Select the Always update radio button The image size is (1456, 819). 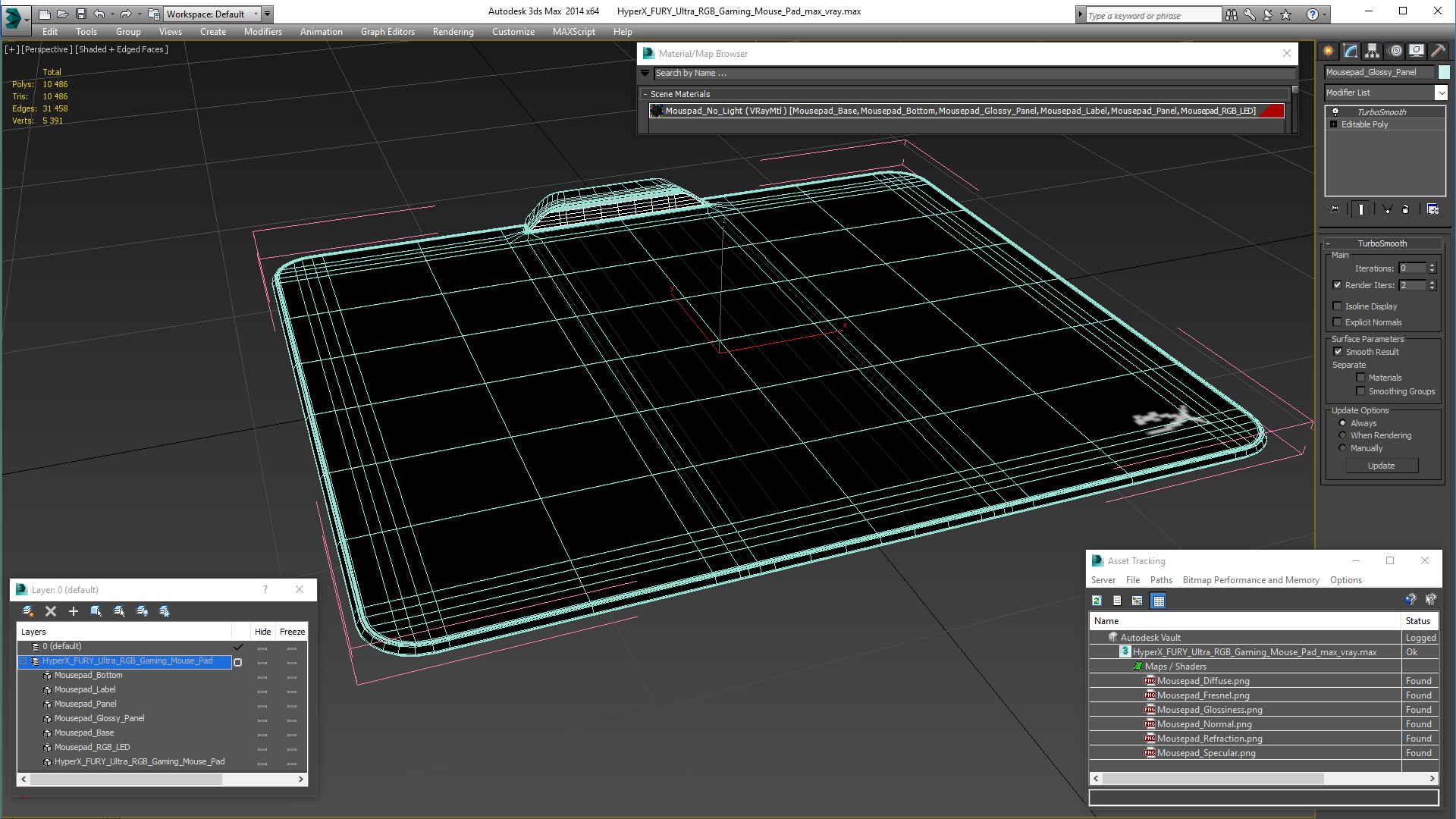tap(1343, 423)
